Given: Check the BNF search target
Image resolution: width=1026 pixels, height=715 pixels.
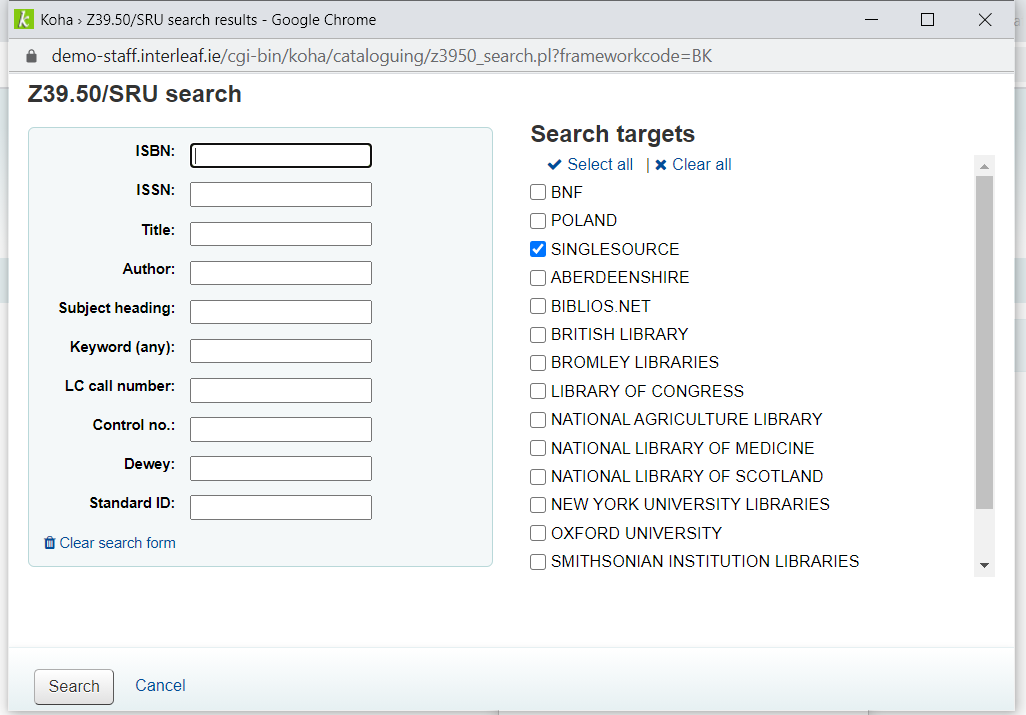Looking at the screenshot, I should point(538,192).
